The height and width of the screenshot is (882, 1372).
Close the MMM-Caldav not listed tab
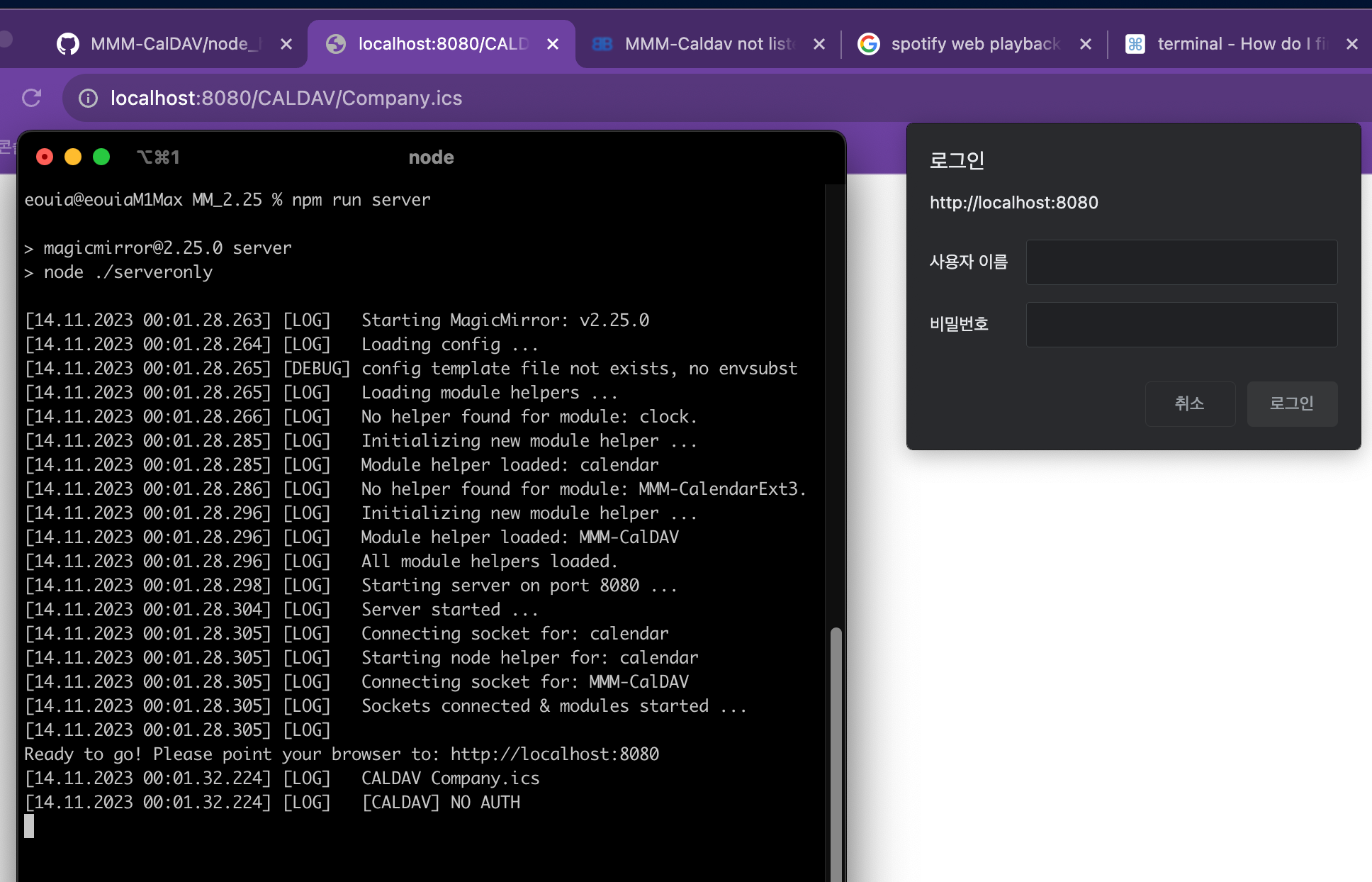click(x=819, y=44)
